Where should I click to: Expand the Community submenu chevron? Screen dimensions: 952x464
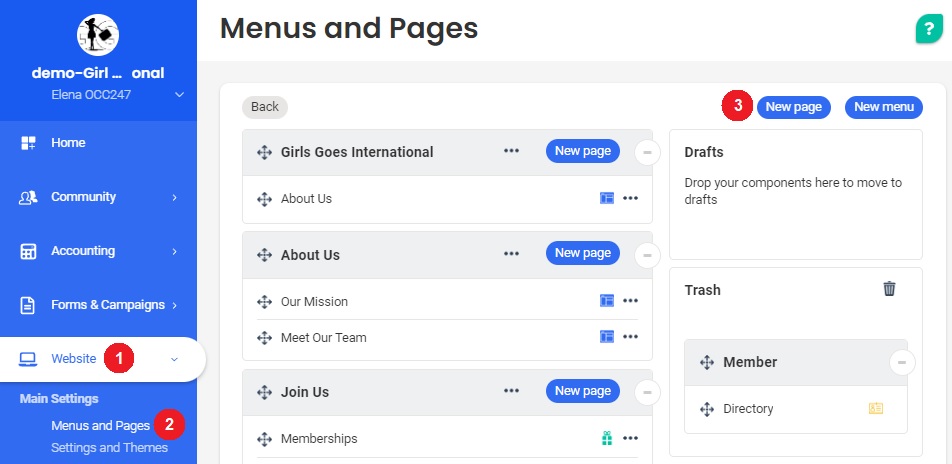[x=174, y=197]
